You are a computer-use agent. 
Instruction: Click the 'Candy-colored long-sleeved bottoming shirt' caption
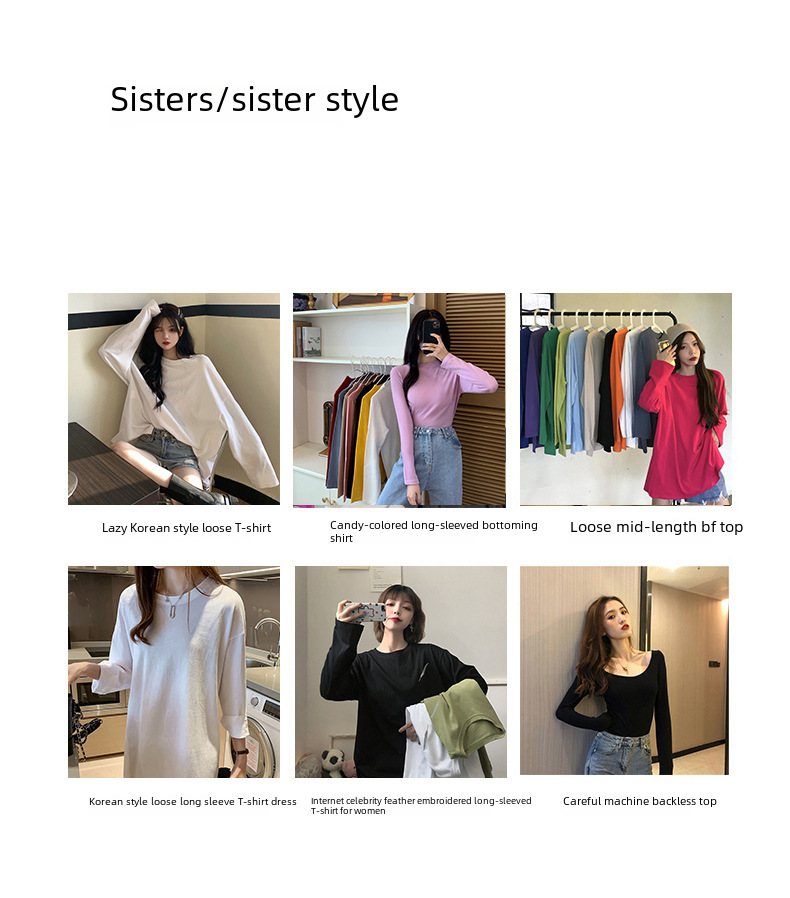click(434, 531)
